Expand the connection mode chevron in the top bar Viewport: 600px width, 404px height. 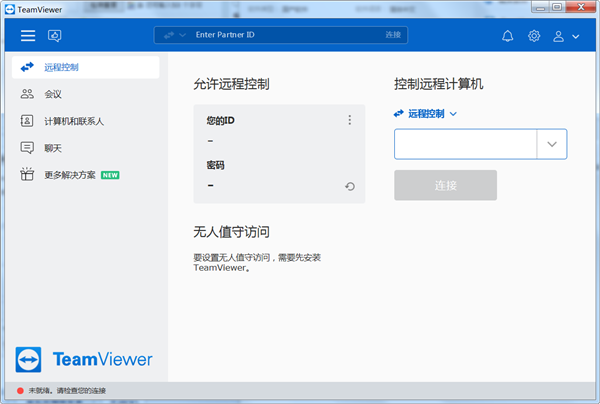pos(183,35)
